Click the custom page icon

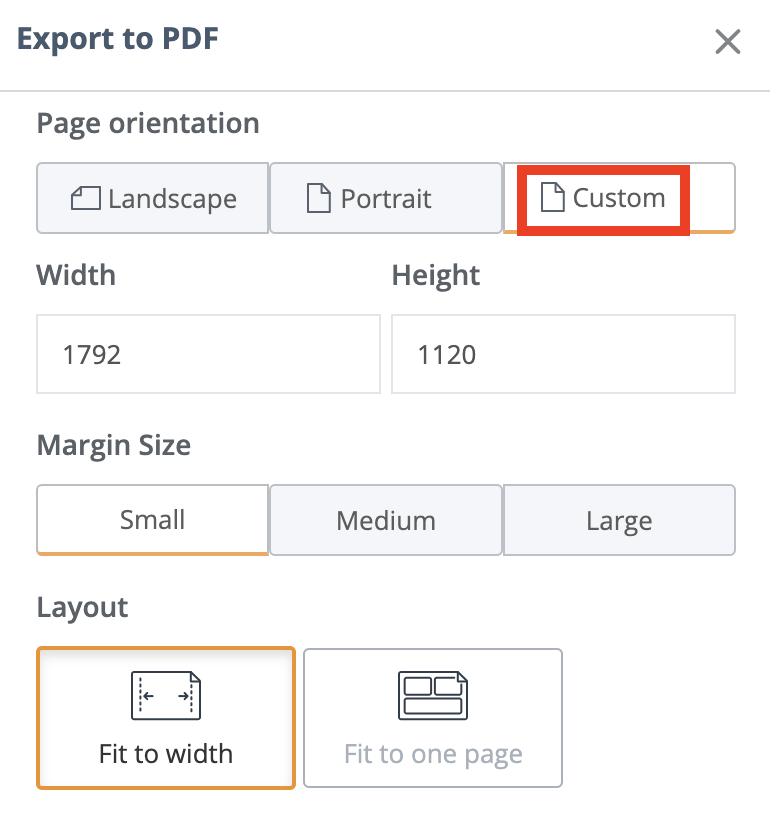553,197
